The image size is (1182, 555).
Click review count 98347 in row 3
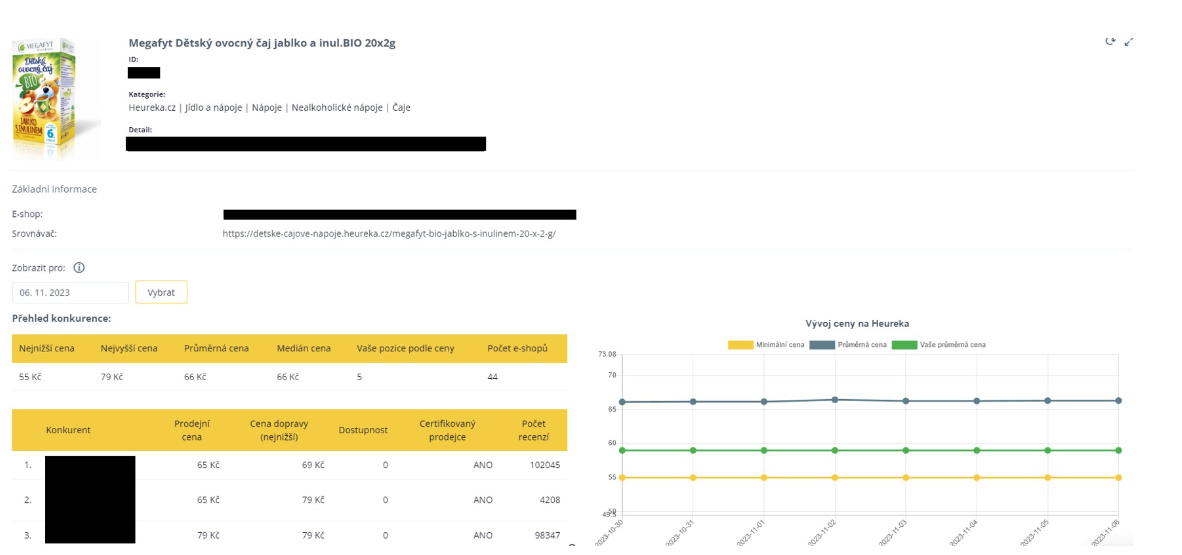click(547, 535)
